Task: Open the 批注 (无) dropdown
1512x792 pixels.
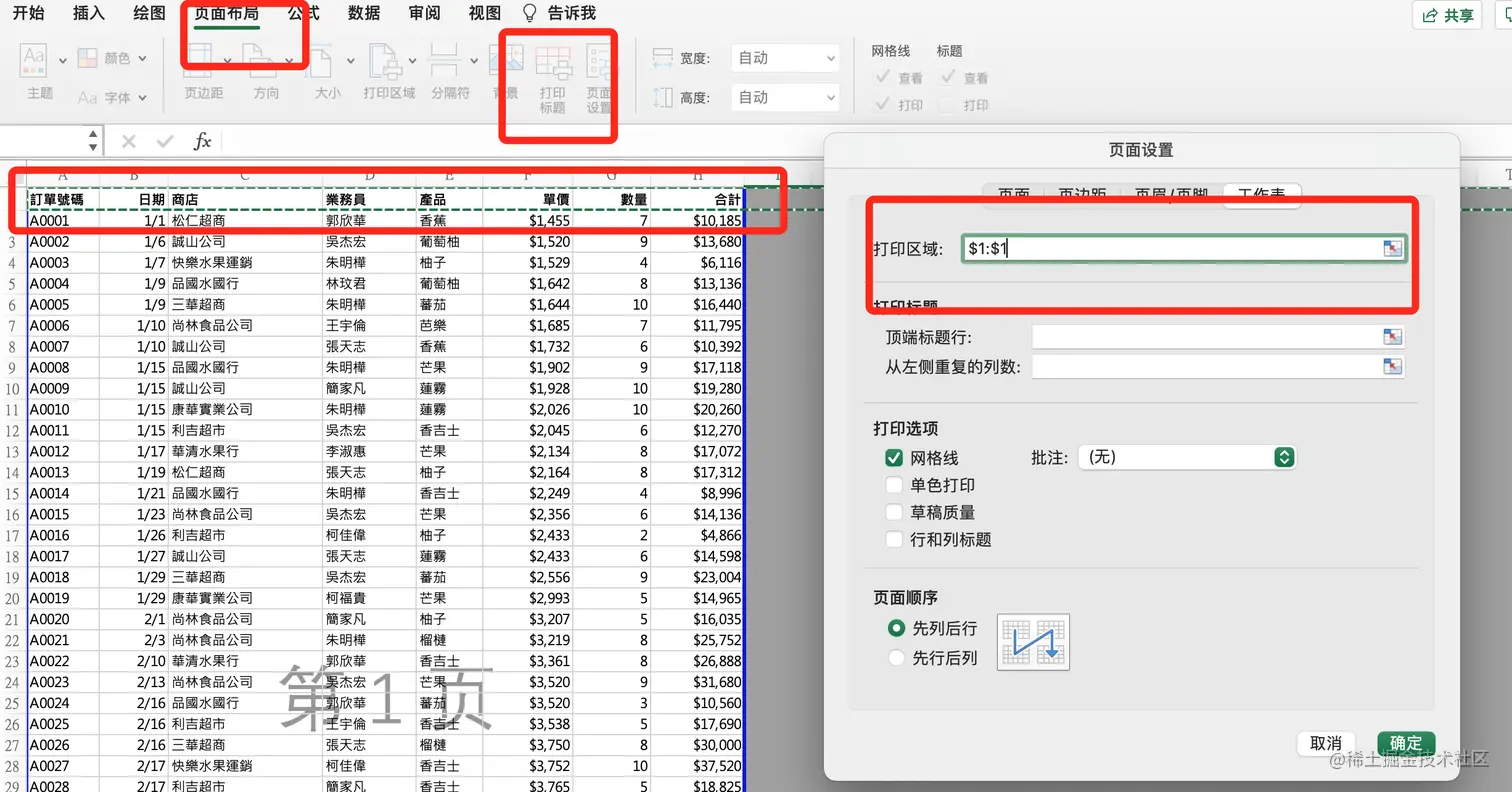Action: 1187,457
